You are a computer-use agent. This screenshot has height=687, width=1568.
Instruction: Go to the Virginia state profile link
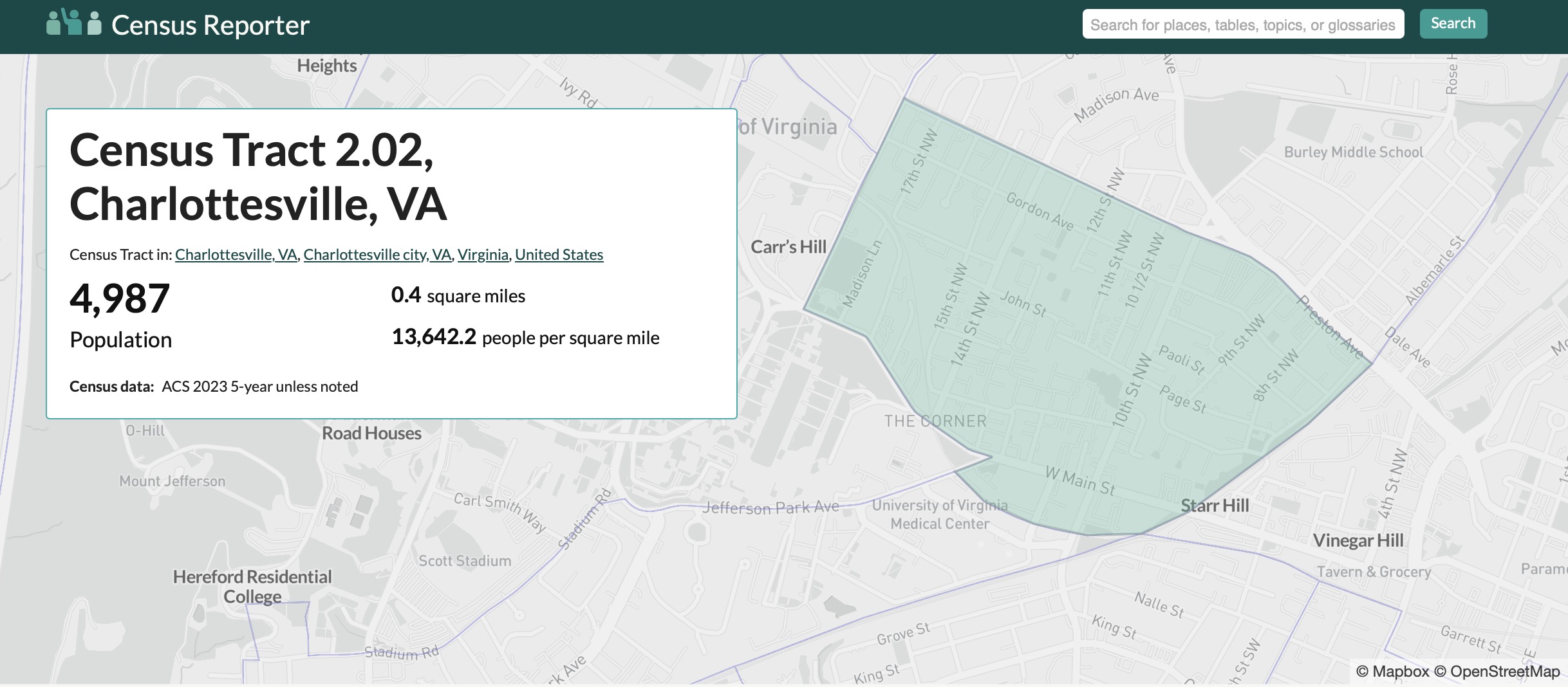point(483,255)
